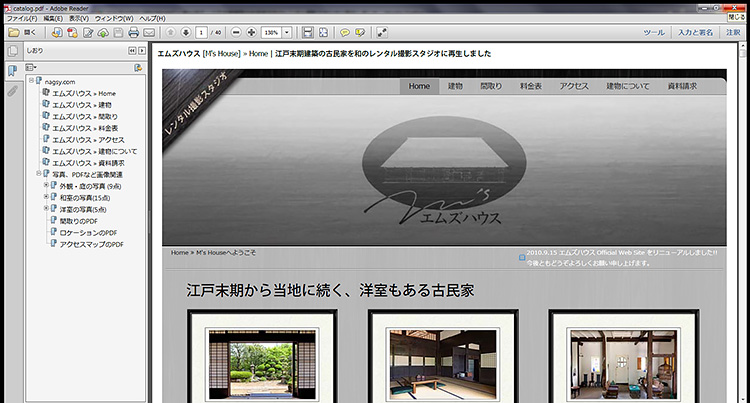Open the ツール pane
Screen dimensions: 750x403
pos(654,33)
